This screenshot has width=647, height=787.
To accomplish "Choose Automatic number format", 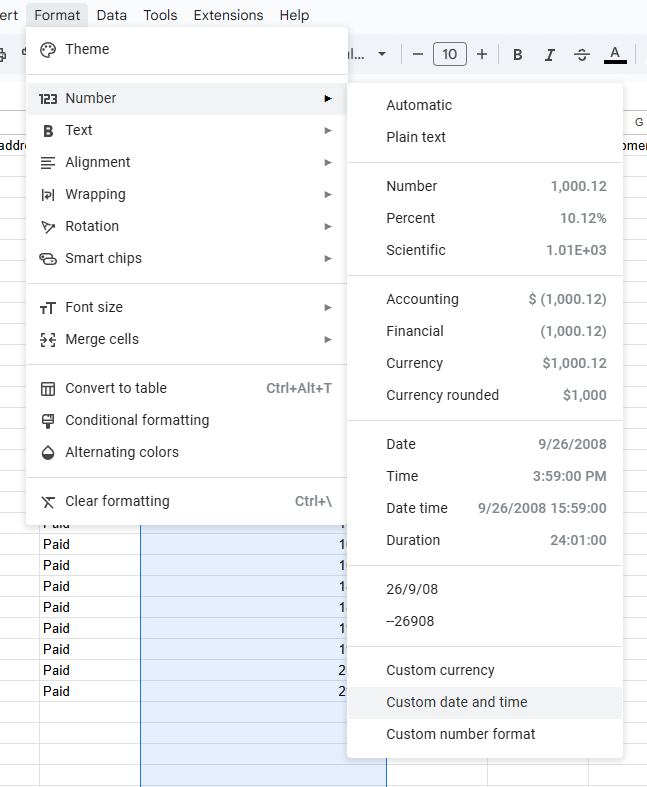I will coord(485,105).
